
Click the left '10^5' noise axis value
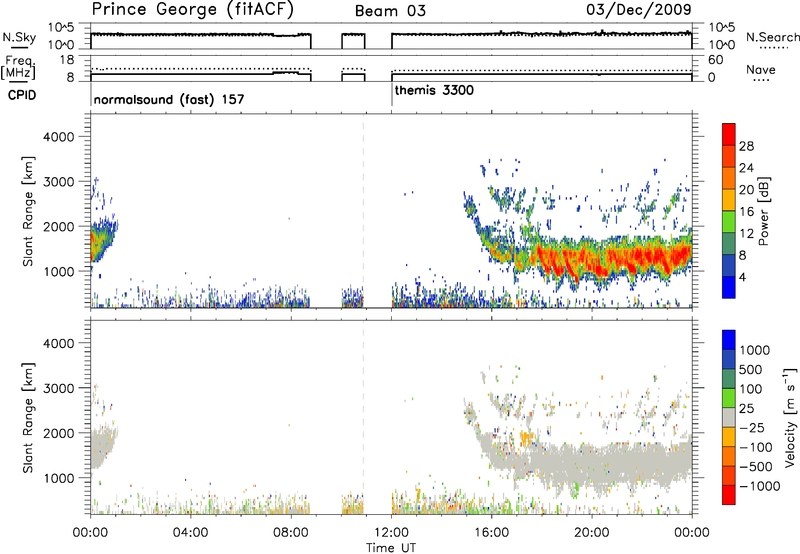[x=62, y=28]
